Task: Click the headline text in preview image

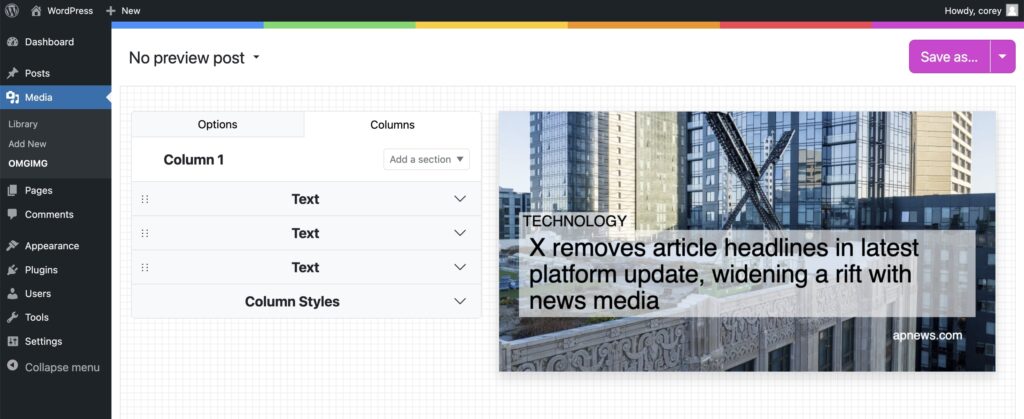Action: [x=724, y=273]
